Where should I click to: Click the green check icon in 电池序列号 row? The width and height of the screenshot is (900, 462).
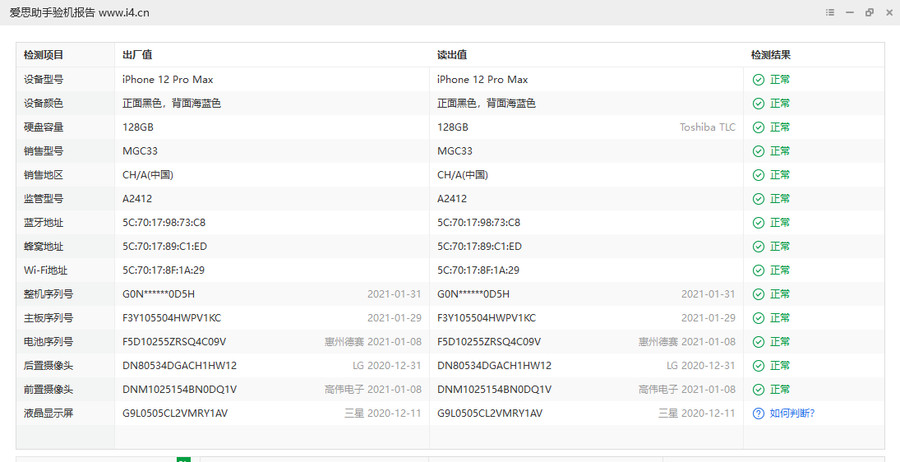coord(758,341)
